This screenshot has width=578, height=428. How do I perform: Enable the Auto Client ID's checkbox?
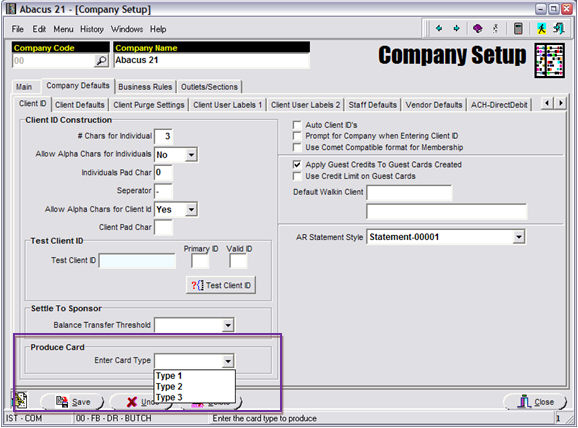tap(297, 125)
